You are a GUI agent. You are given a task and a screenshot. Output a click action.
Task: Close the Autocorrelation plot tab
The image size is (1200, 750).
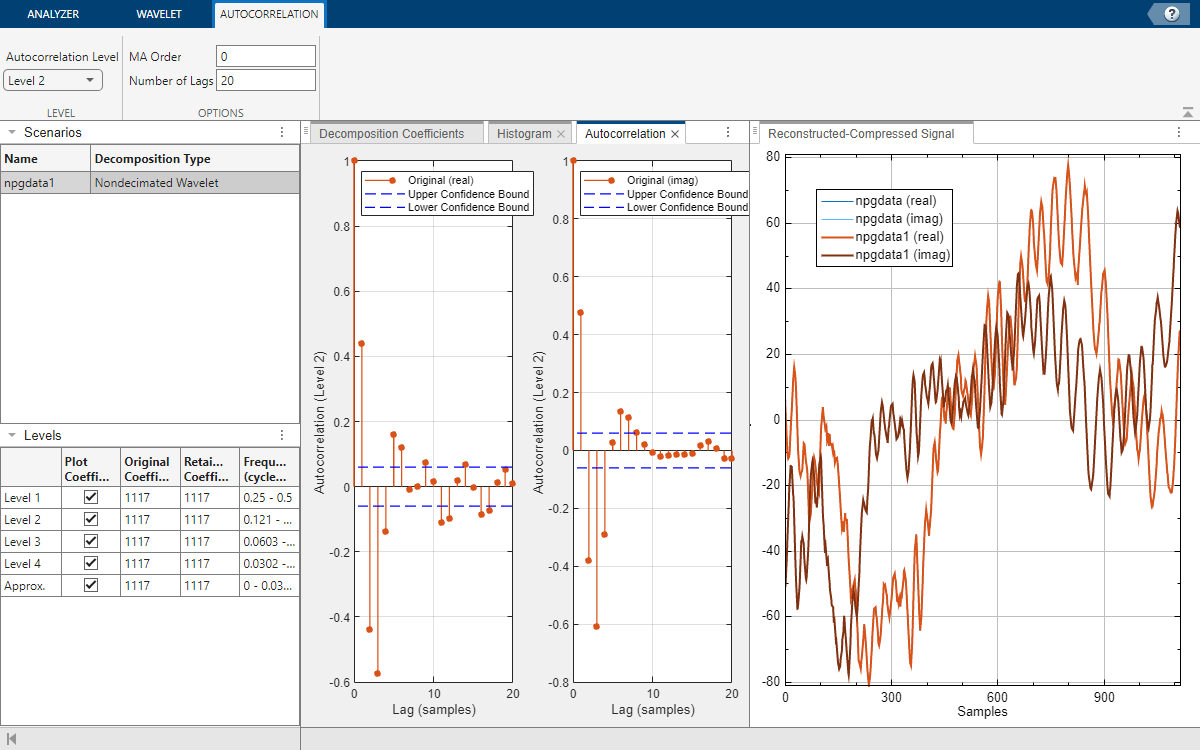(x=675, y=134)
